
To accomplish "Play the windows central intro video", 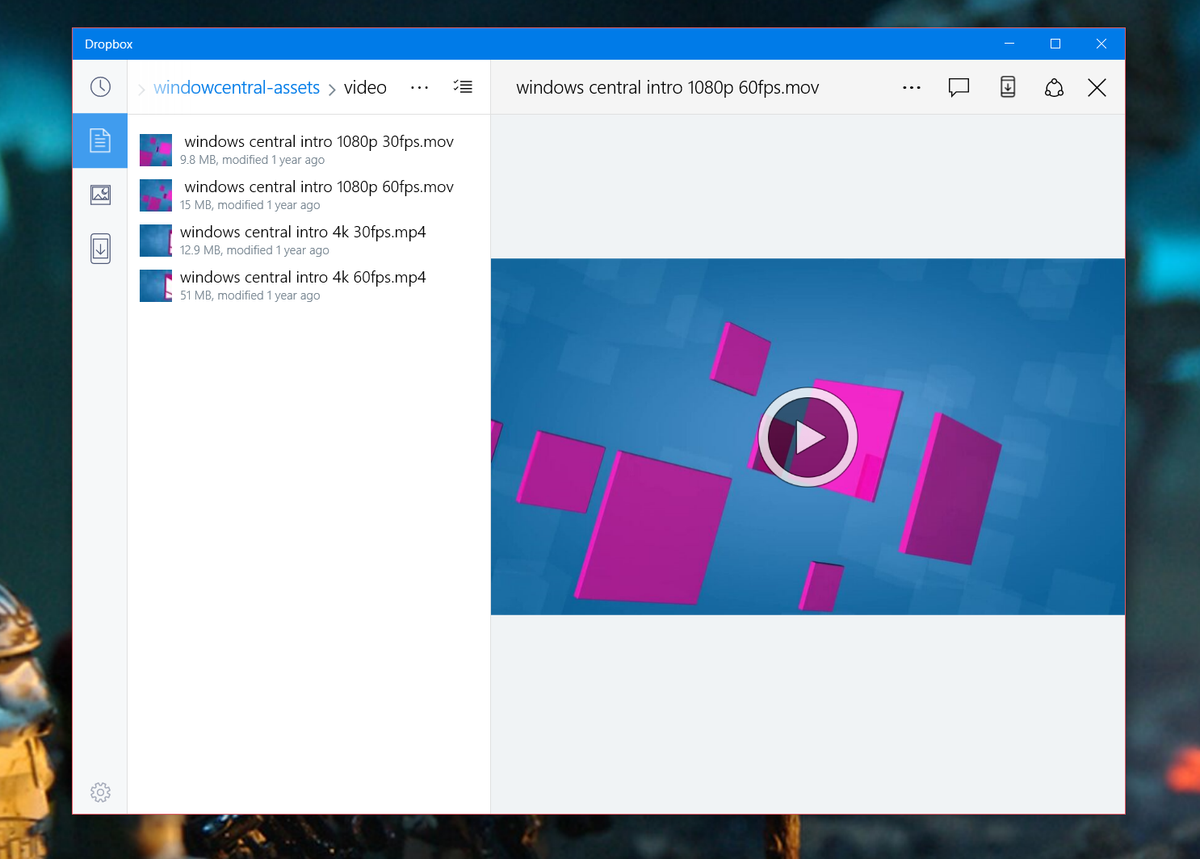I will 806,436.
